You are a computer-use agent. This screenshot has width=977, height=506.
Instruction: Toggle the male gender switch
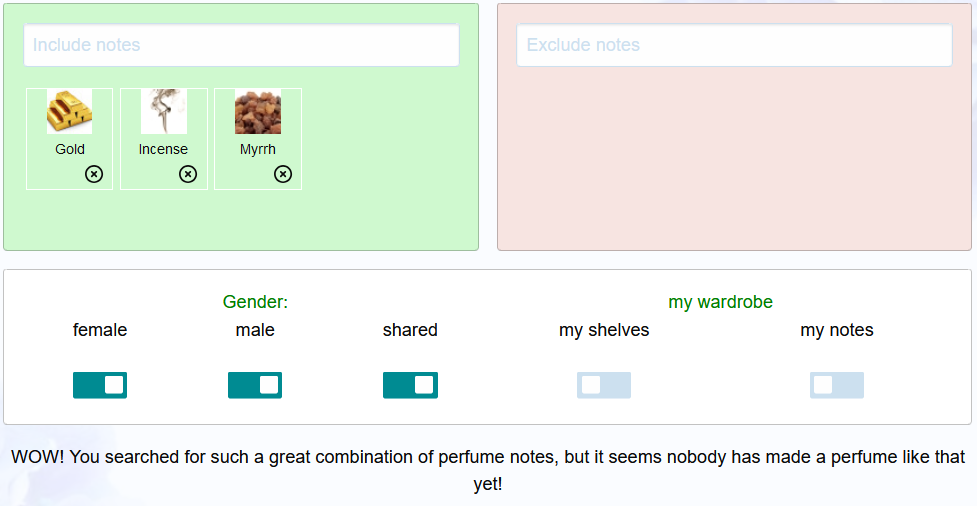(255, 385)
